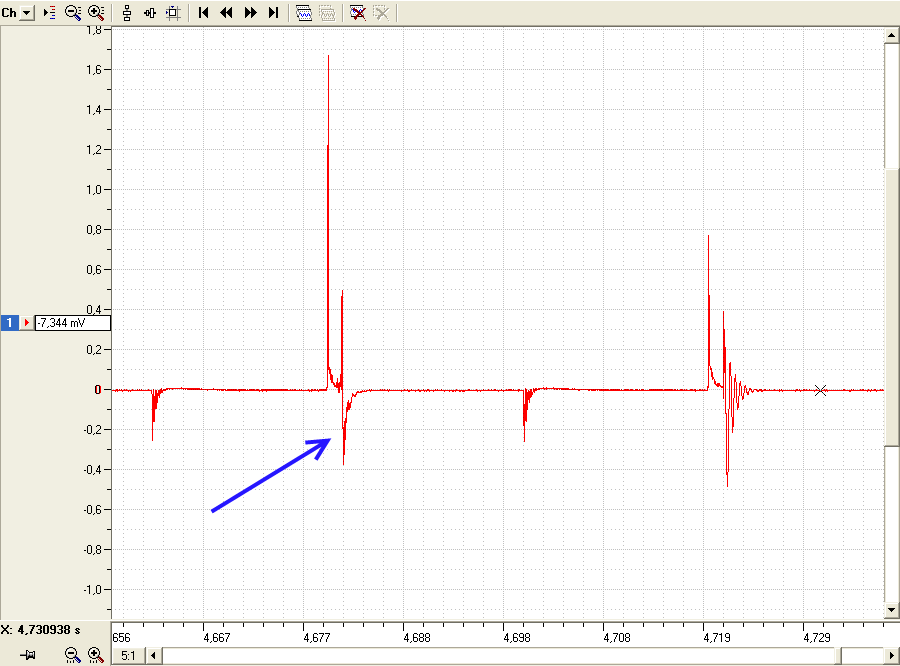Click the 4,677 time axis label

click(317, 637)
